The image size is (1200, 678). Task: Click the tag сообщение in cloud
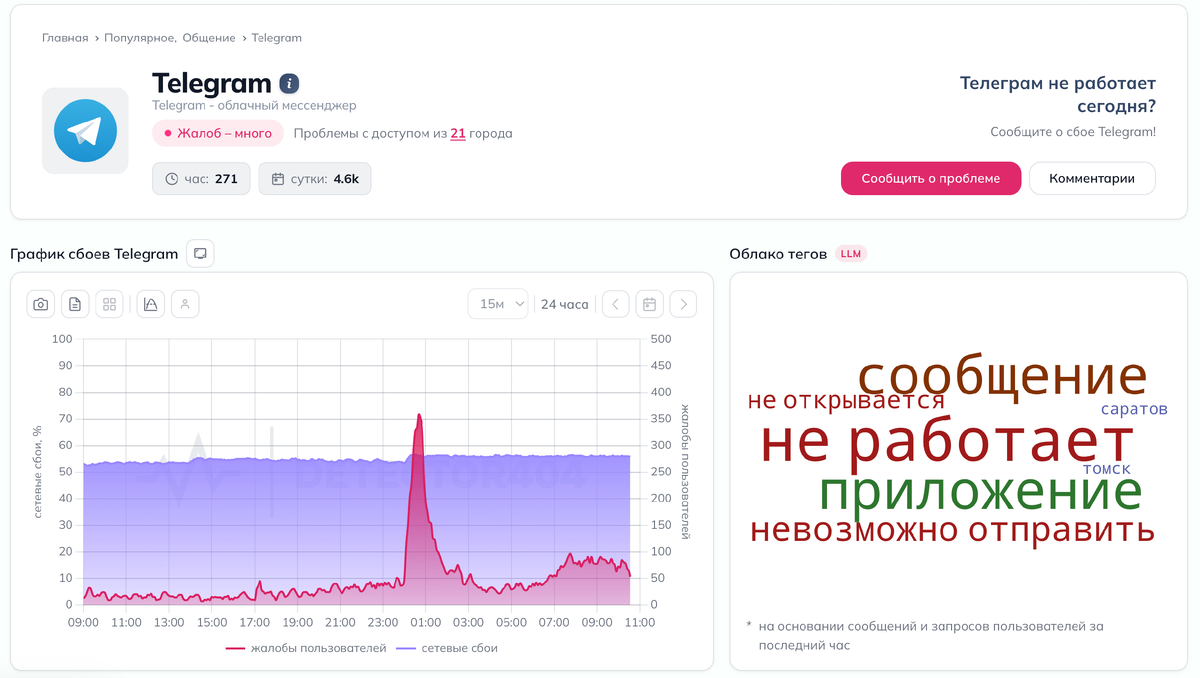tap(1002, 376)
